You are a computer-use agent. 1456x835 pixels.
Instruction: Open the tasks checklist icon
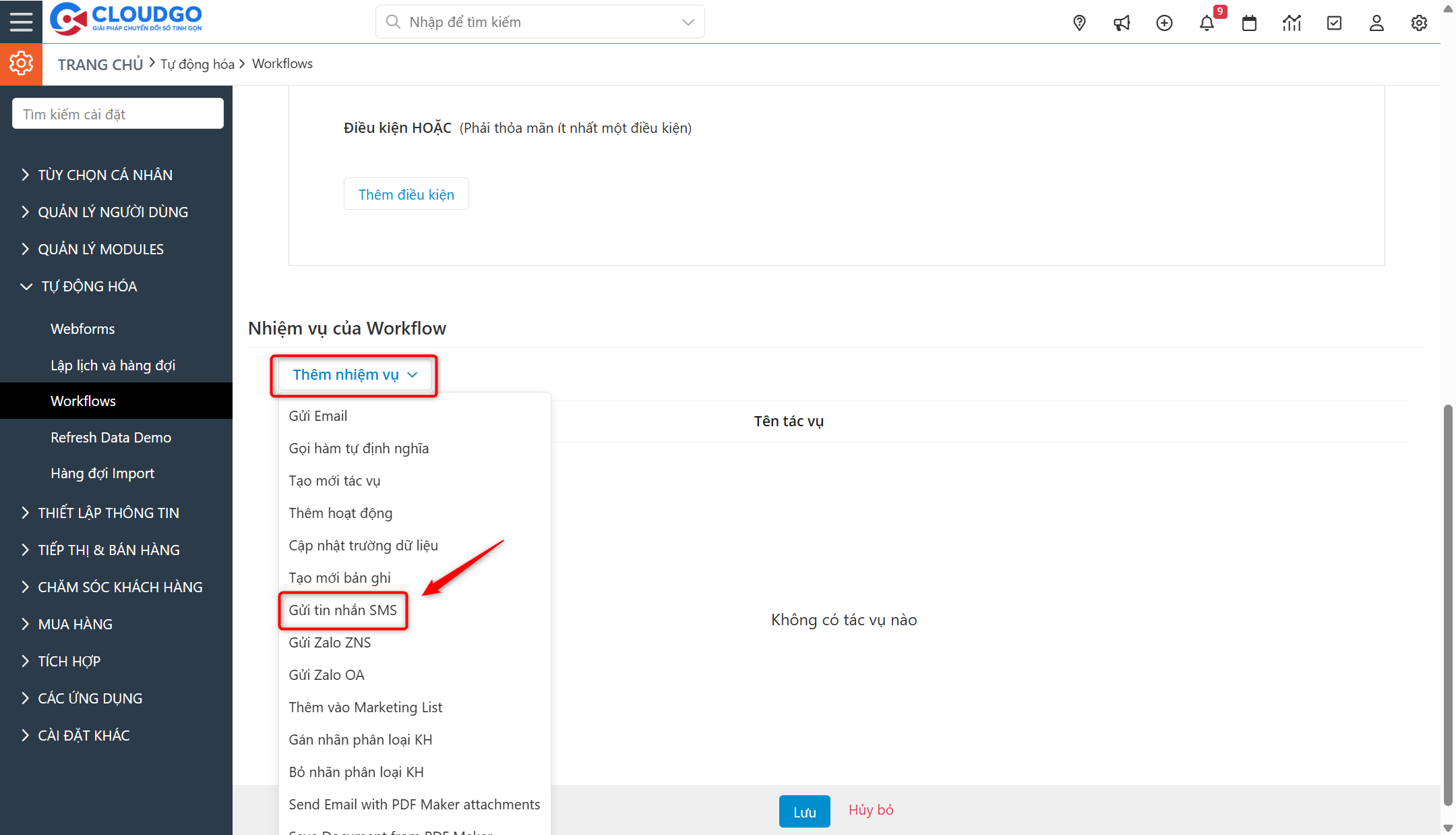1334,22
